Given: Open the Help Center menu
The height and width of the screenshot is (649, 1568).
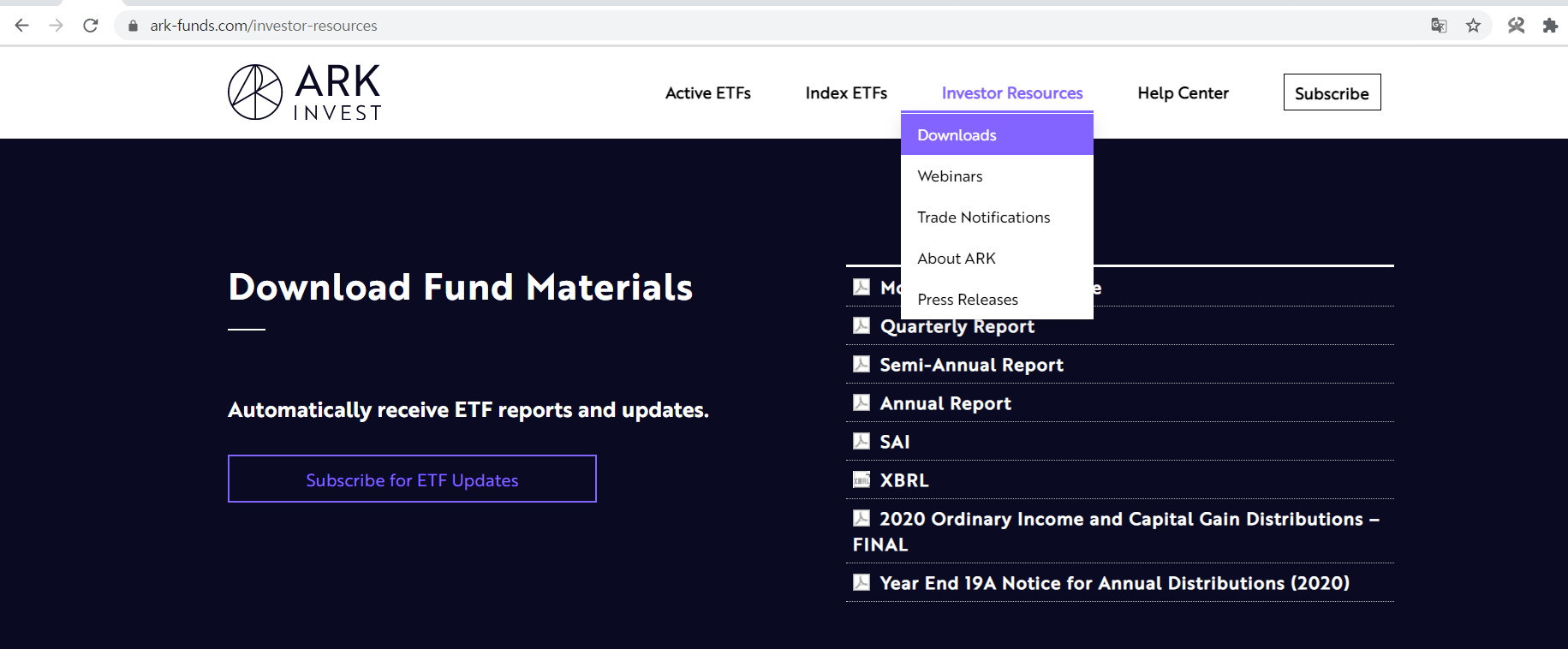Looking at the screenshot, I should (x=1183, y=92).
